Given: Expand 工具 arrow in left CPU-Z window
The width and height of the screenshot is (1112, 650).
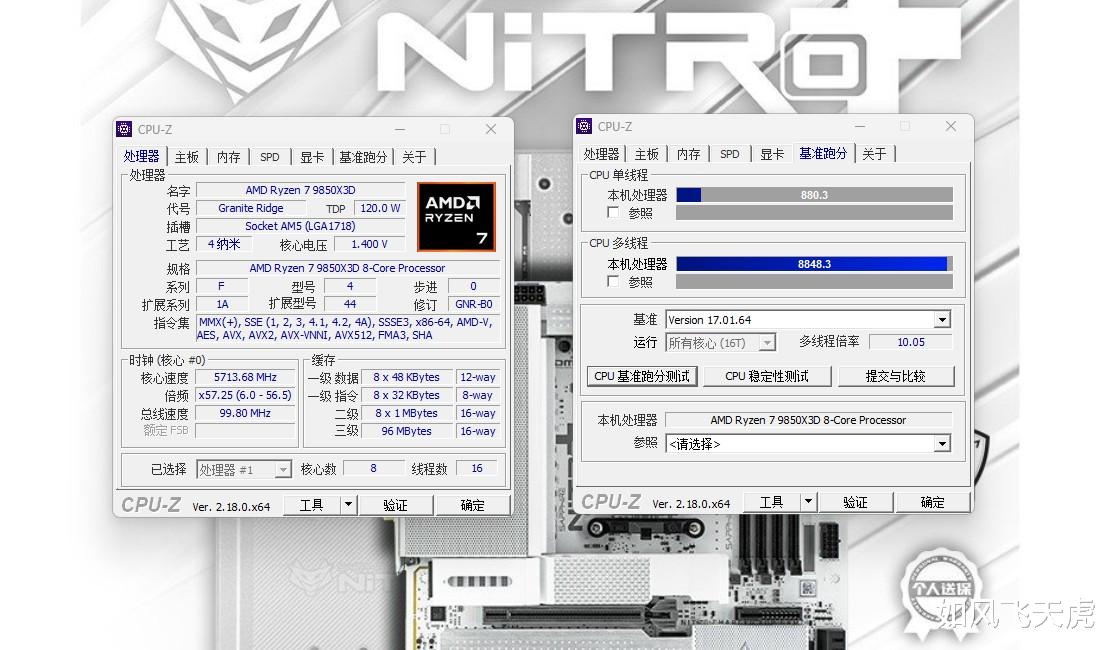Looking at the screenshot, I should (348, 505).
